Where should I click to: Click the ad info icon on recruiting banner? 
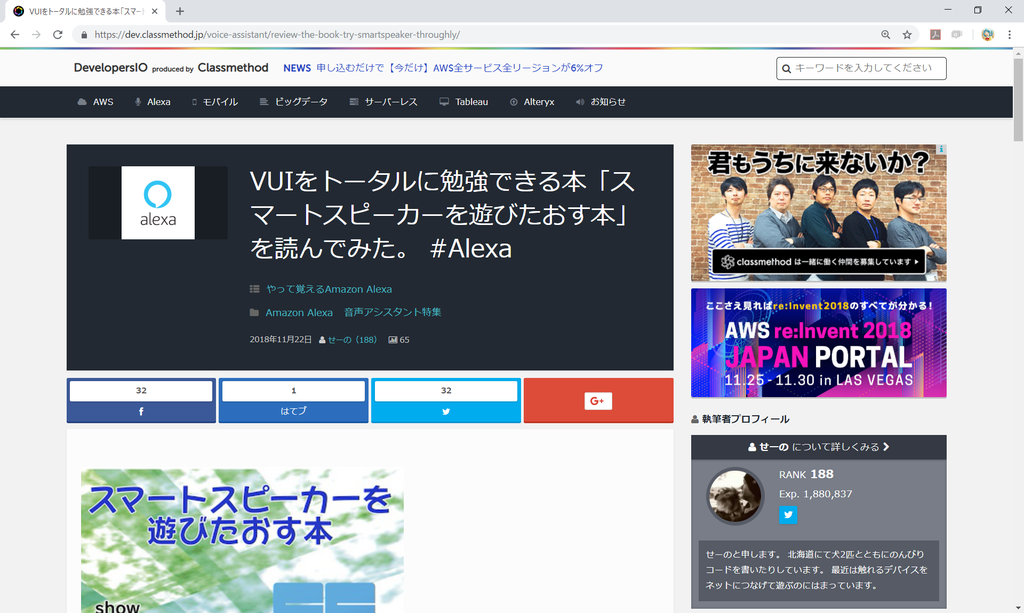tap(941, 149)
